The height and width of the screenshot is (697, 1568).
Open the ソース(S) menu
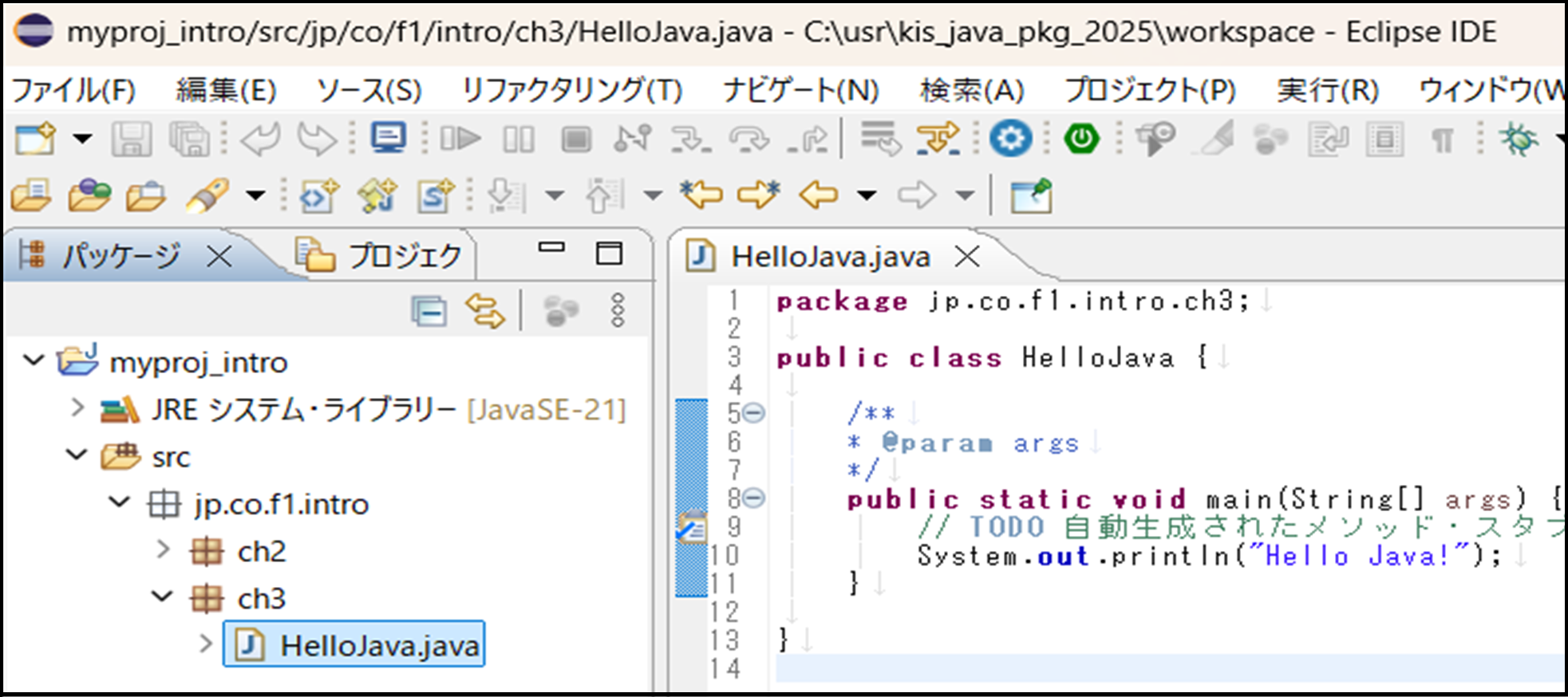[369, 90]
